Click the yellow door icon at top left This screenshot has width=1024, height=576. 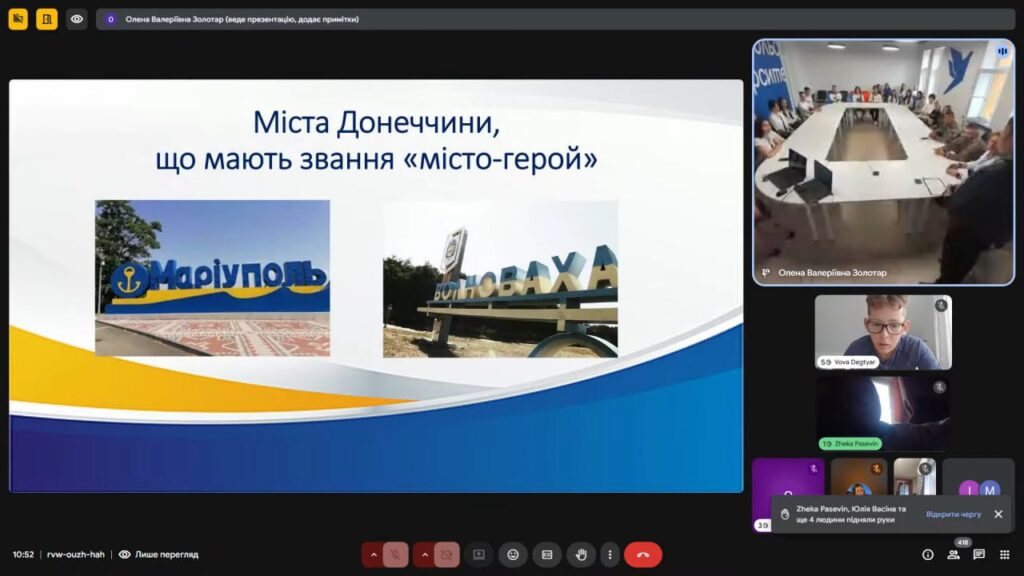point(47,19)
